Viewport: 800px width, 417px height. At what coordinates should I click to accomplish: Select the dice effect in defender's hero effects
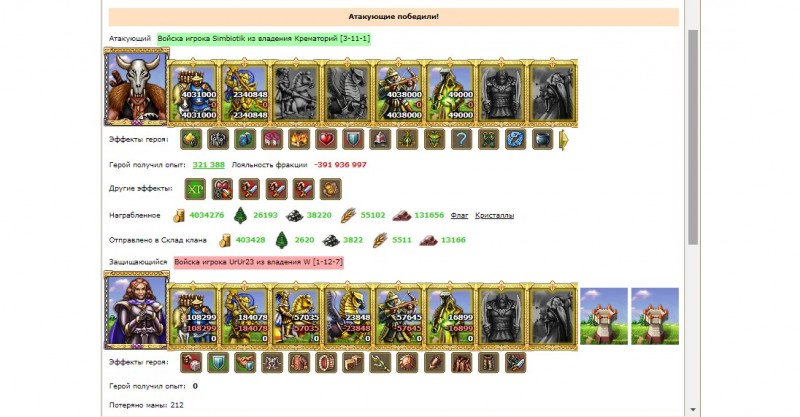(x=191, y=362)
